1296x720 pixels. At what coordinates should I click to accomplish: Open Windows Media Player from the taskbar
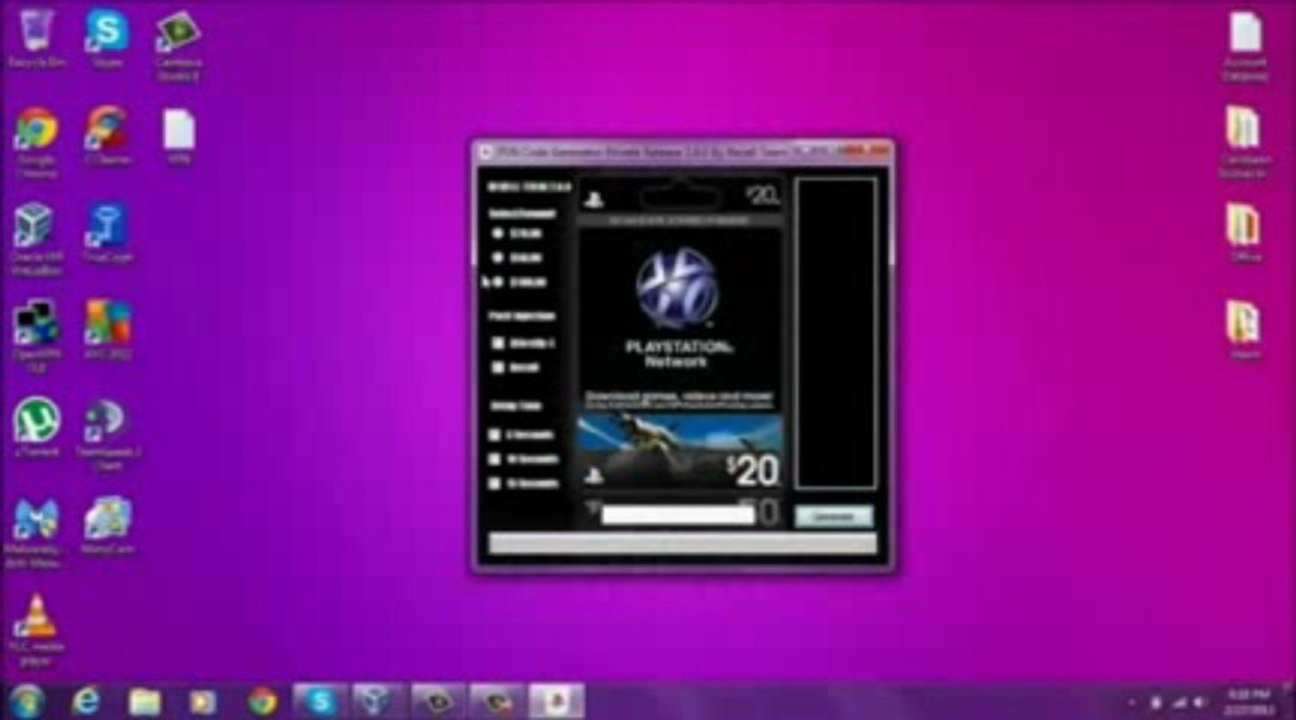coord(203,701)
